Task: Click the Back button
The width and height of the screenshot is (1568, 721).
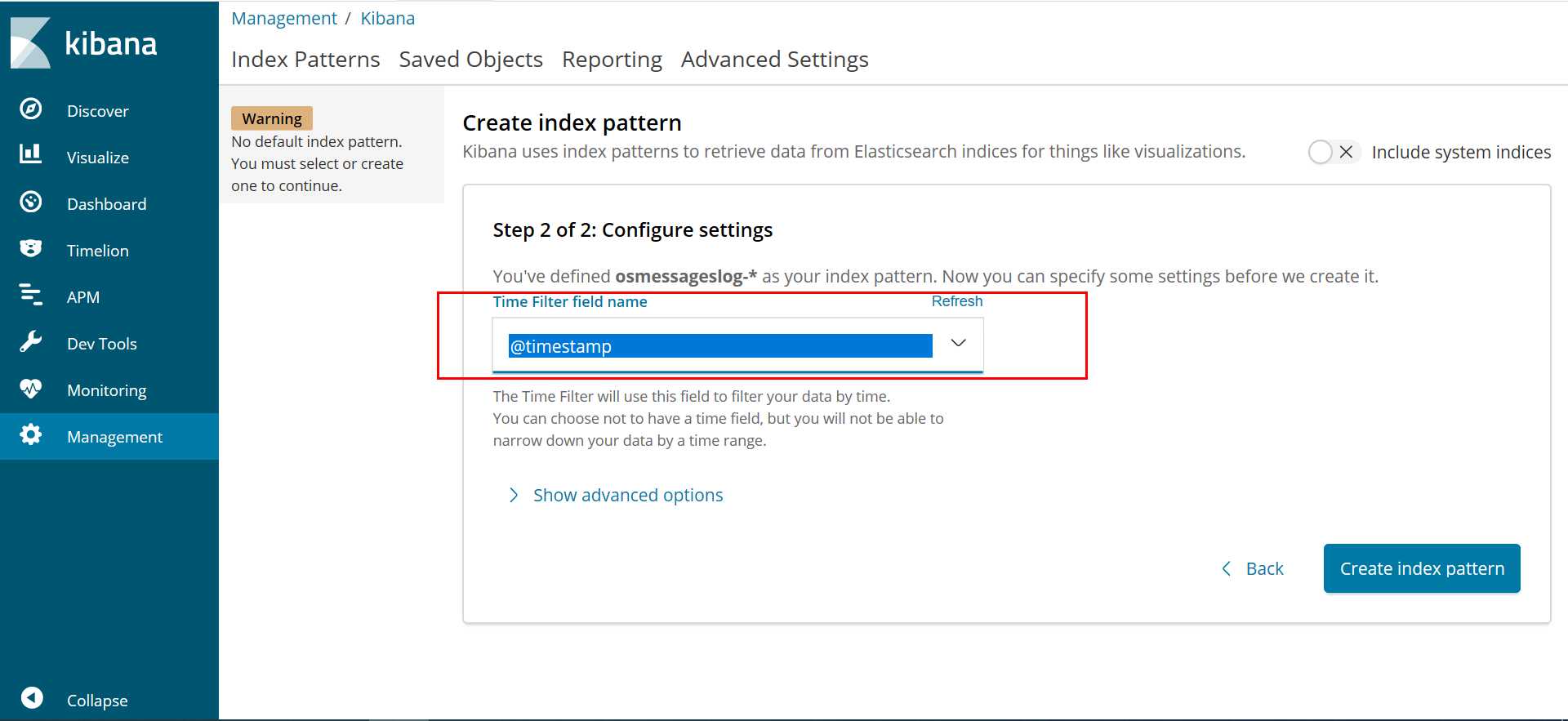Action: [x=1252, y=568]
